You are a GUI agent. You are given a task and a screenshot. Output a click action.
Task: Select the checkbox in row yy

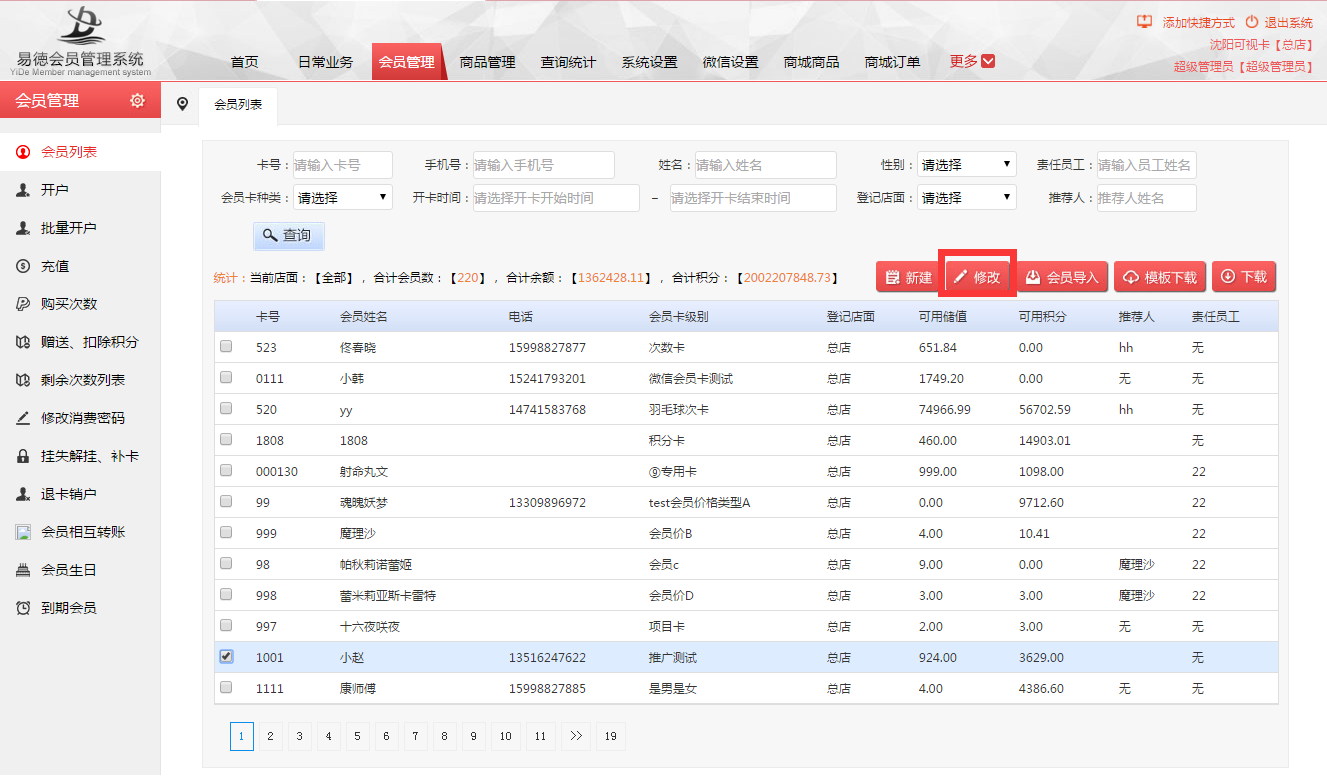[226, 408]
